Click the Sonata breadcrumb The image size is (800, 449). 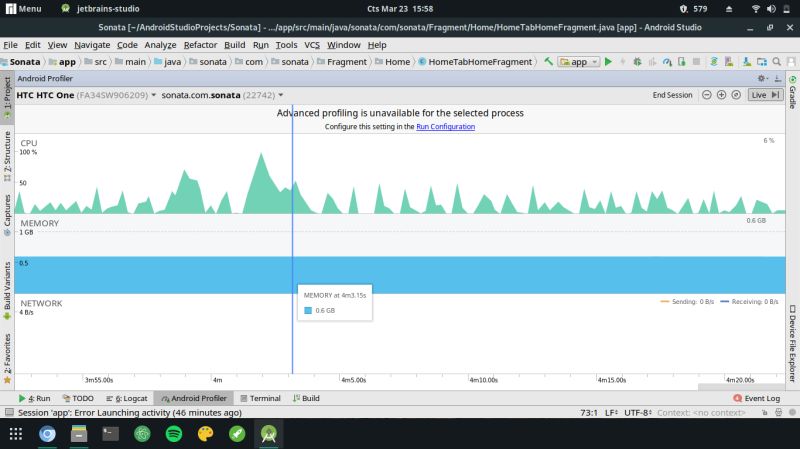tap(21, 62)
